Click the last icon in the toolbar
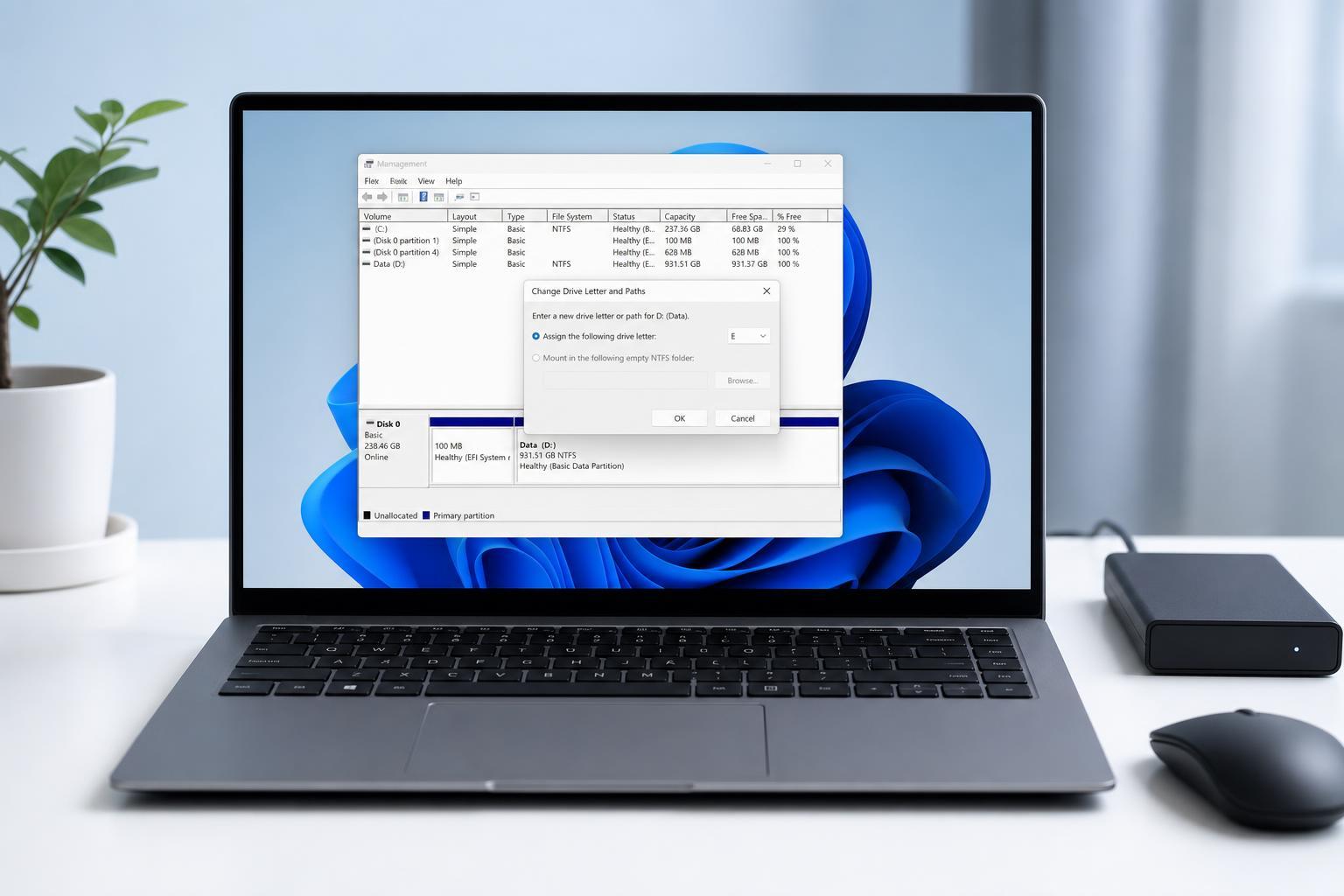Image resolution: width=1344 pixels, height=896 pixels. click(x=475, y=197)
